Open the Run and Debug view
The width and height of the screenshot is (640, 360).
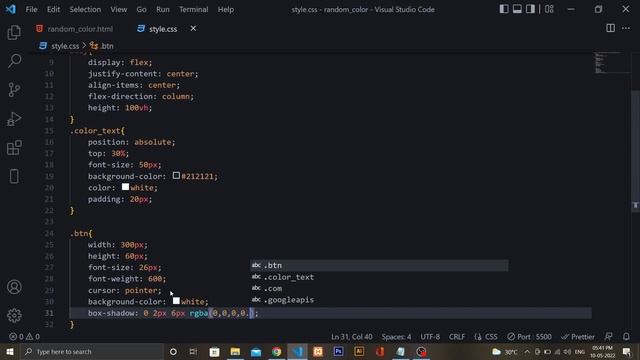click(14, 119)
